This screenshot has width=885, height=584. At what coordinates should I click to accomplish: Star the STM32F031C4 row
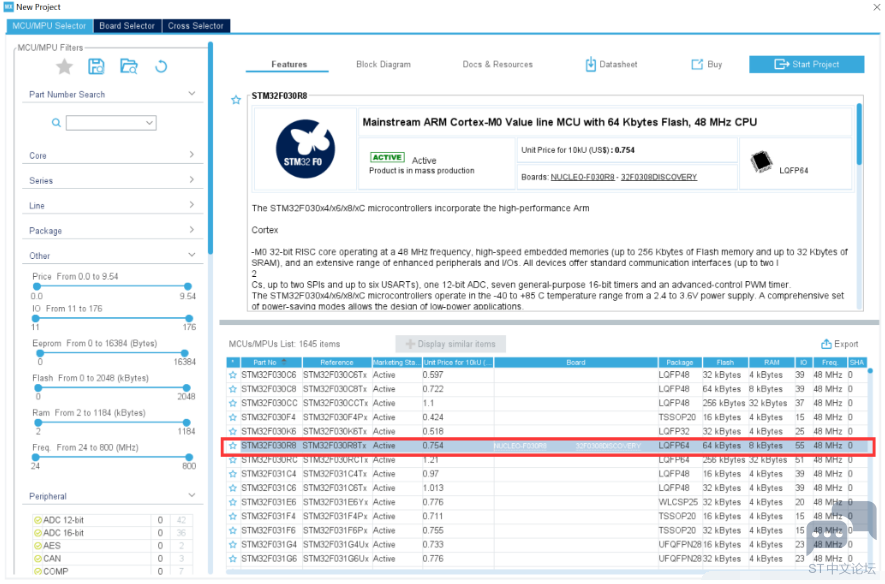[x=233, y=473]
